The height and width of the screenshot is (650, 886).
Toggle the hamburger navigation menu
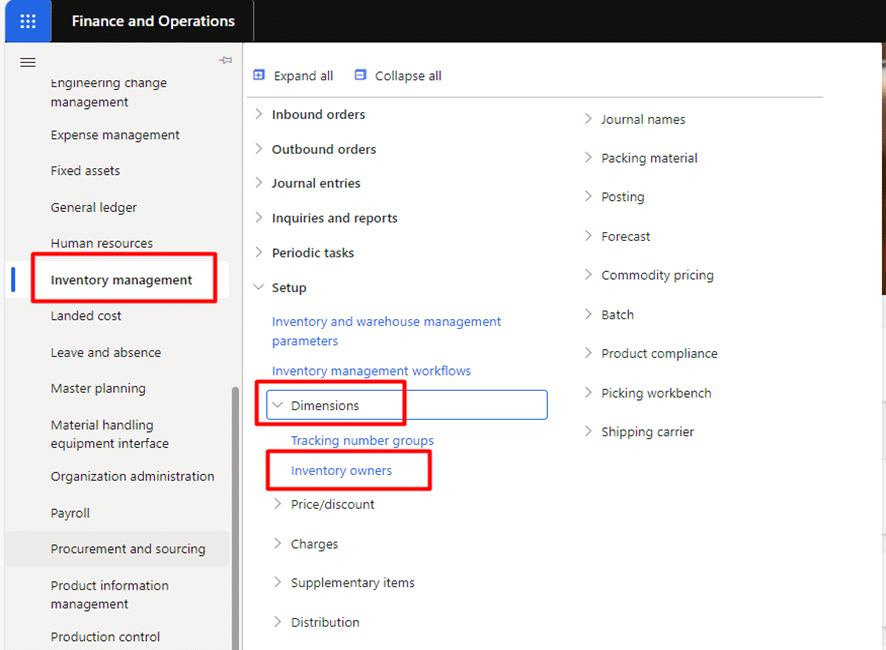(28, 62)
